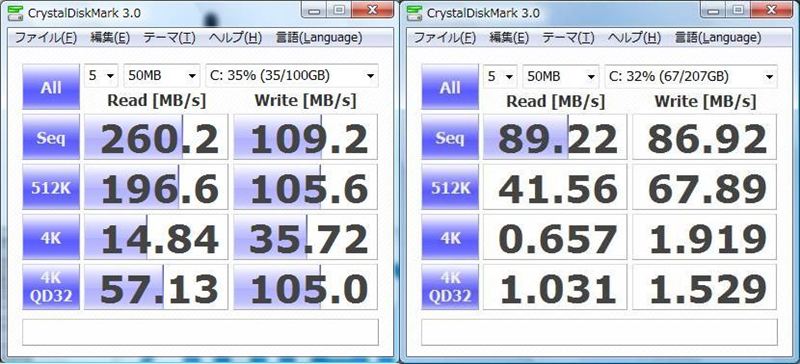Click Read [MB/s] header in right window
The height and width of the screenshot is (364, 800).
point(555,101)
